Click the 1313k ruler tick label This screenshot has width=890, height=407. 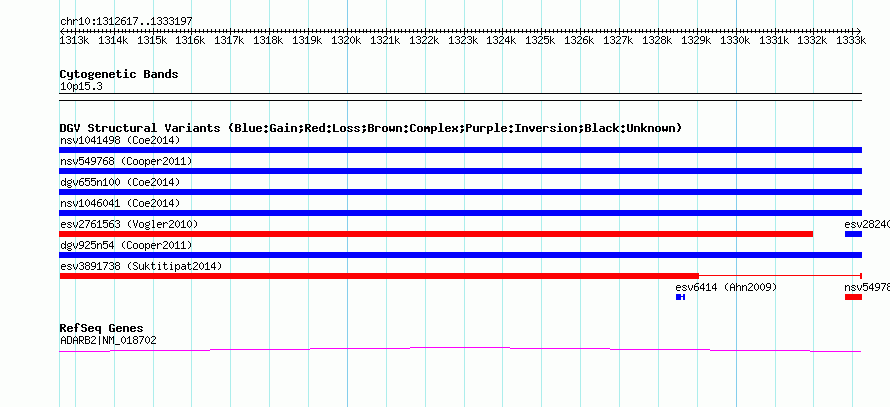74,40
